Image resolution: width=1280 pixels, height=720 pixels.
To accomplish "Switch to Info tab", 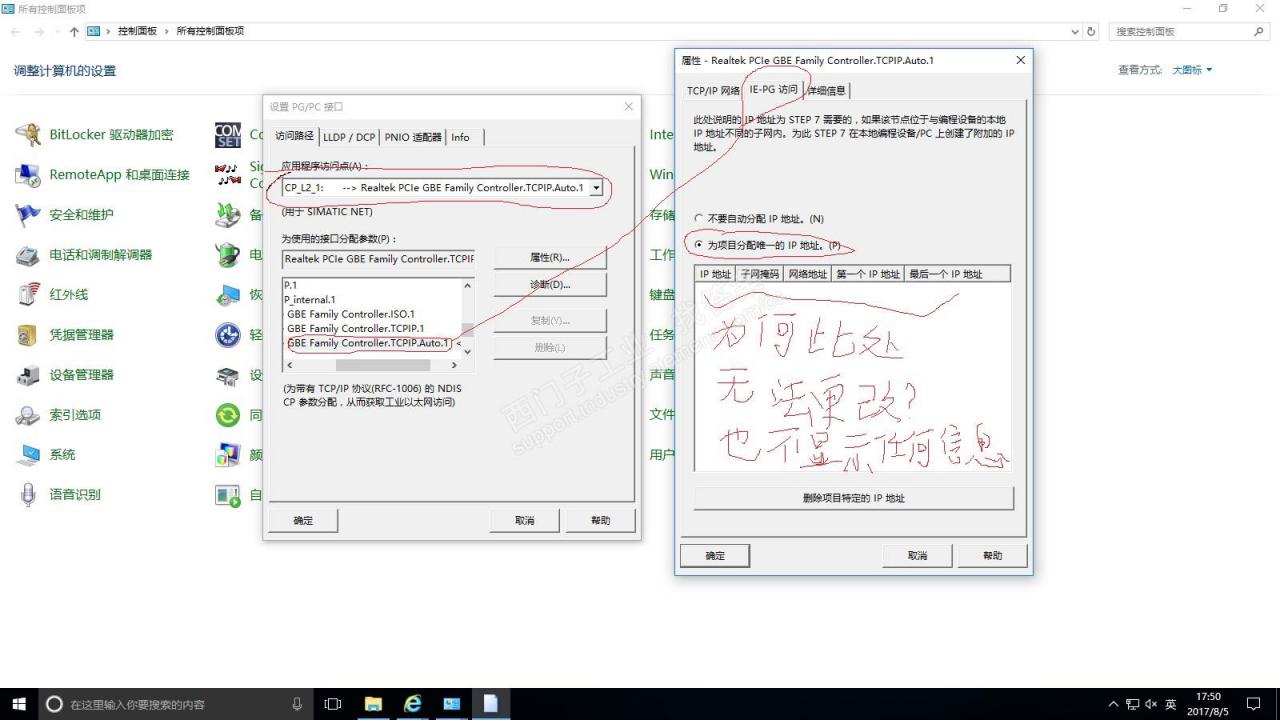I will 460,137.
